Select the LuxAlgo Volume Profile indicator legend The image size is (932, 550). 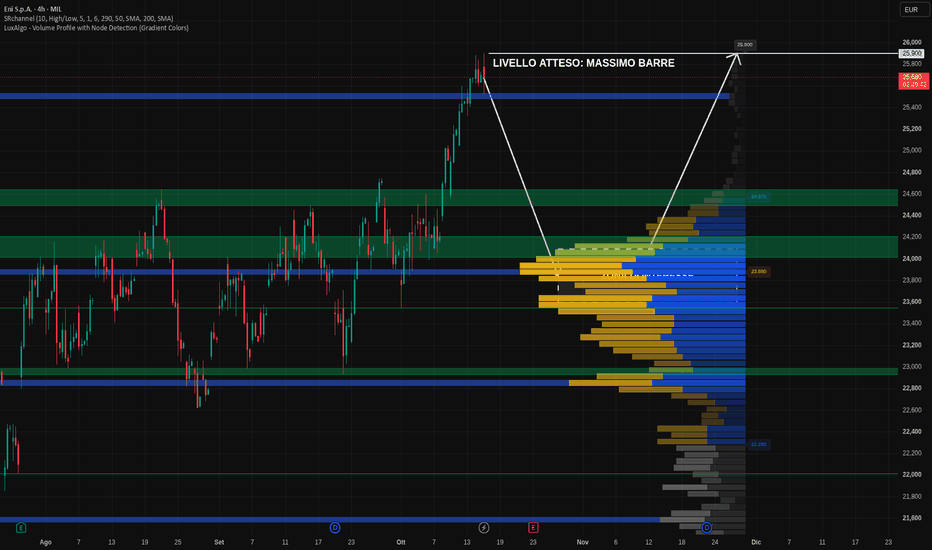(x=96, y=28)
